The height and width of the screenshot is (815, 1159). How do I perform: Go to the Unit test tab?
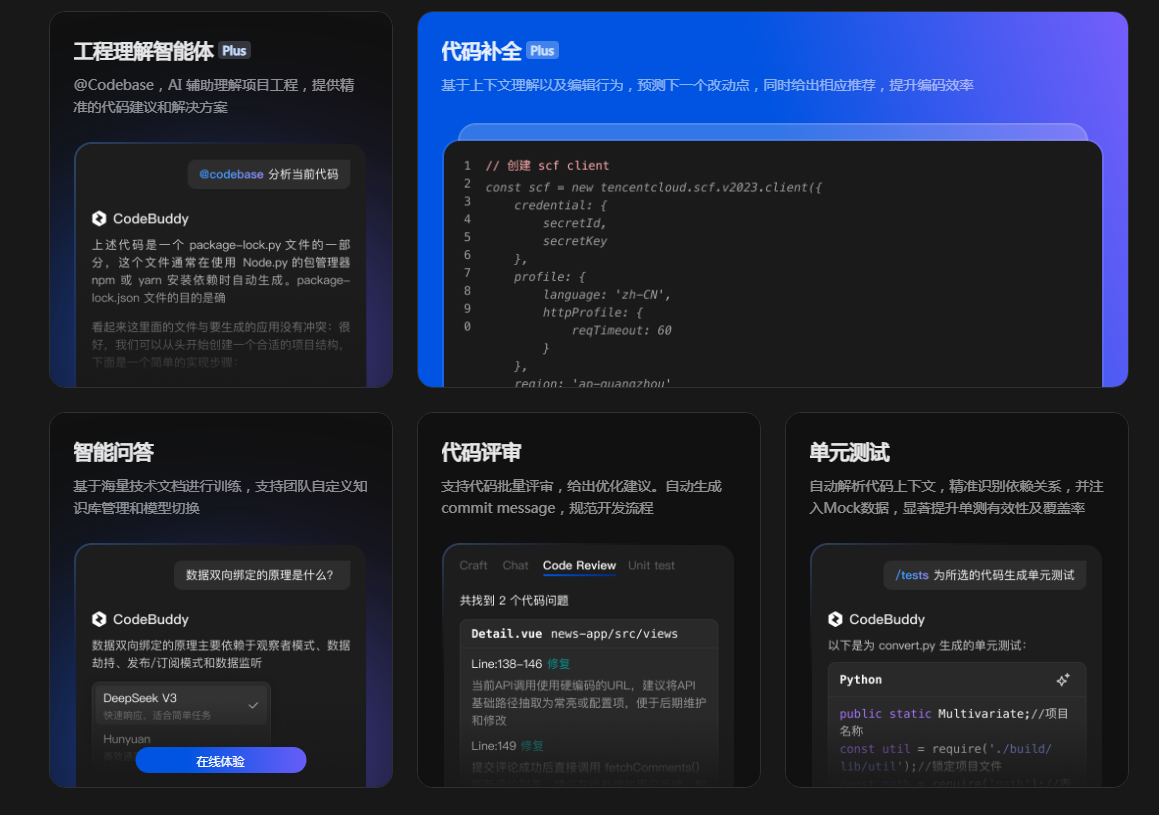click(651, 566)
